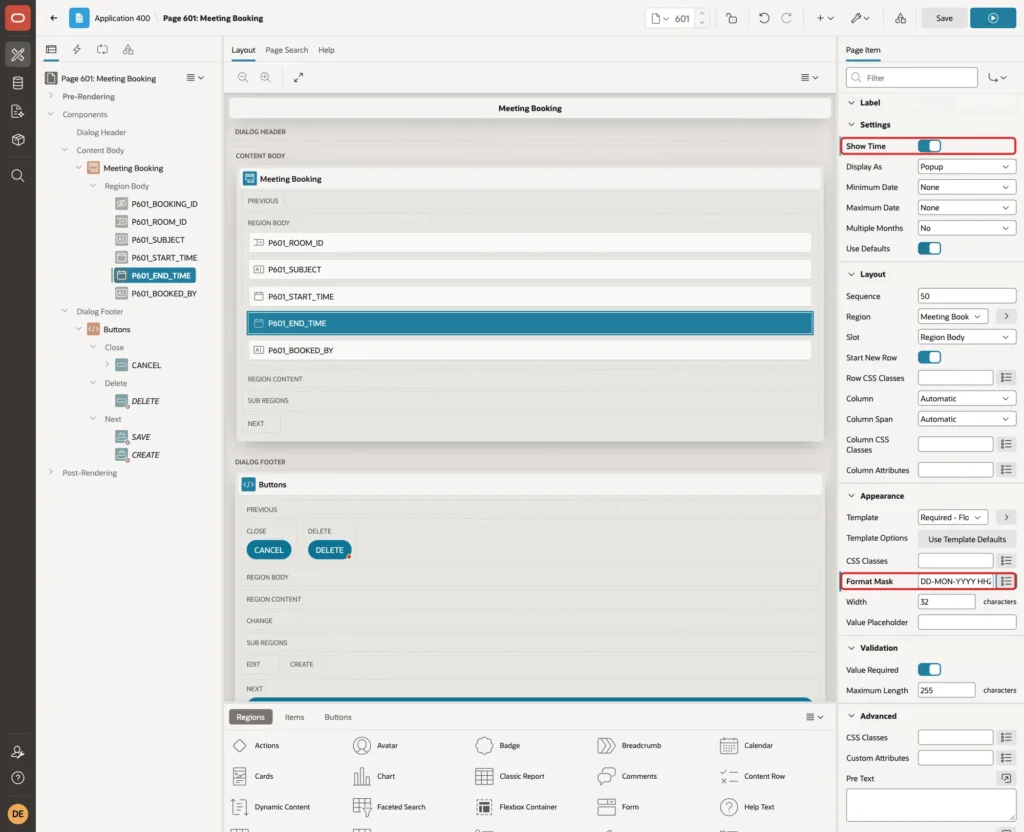Open the Minimum Date dropdown
The width and height of the screenshot is (1024, 832).
pyautogui.click(x=967, y=187)
